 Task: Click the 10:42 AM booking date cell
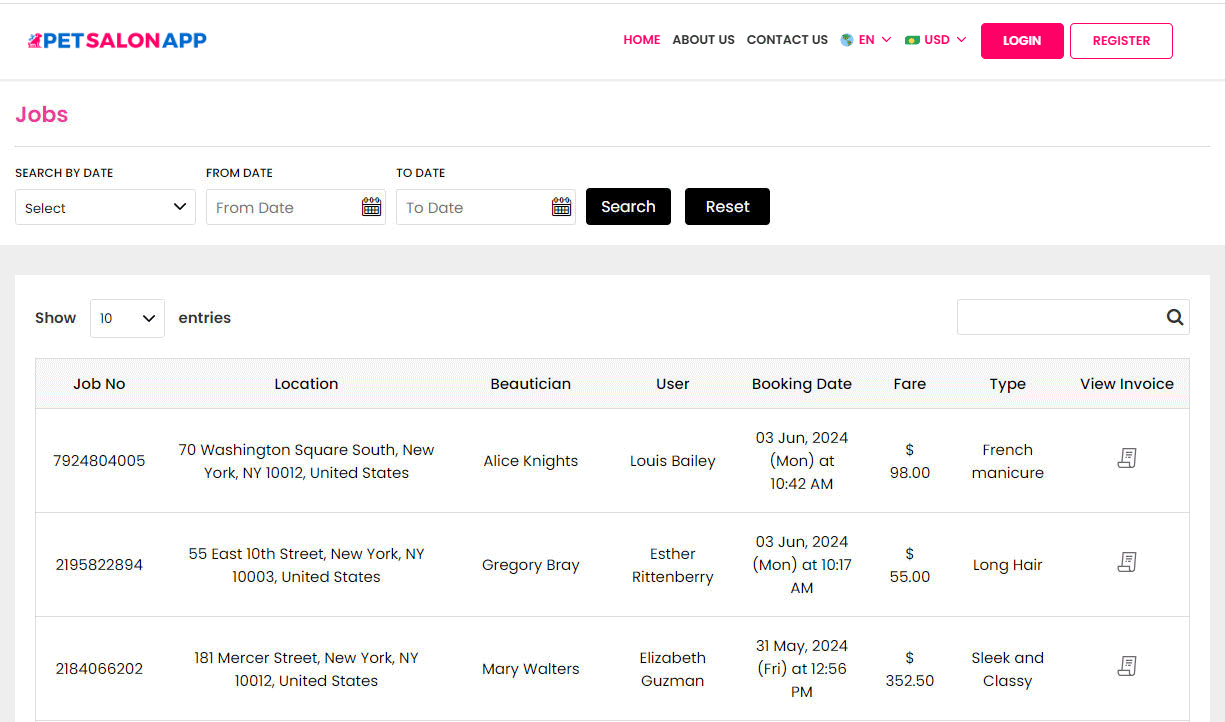(802, 461)
